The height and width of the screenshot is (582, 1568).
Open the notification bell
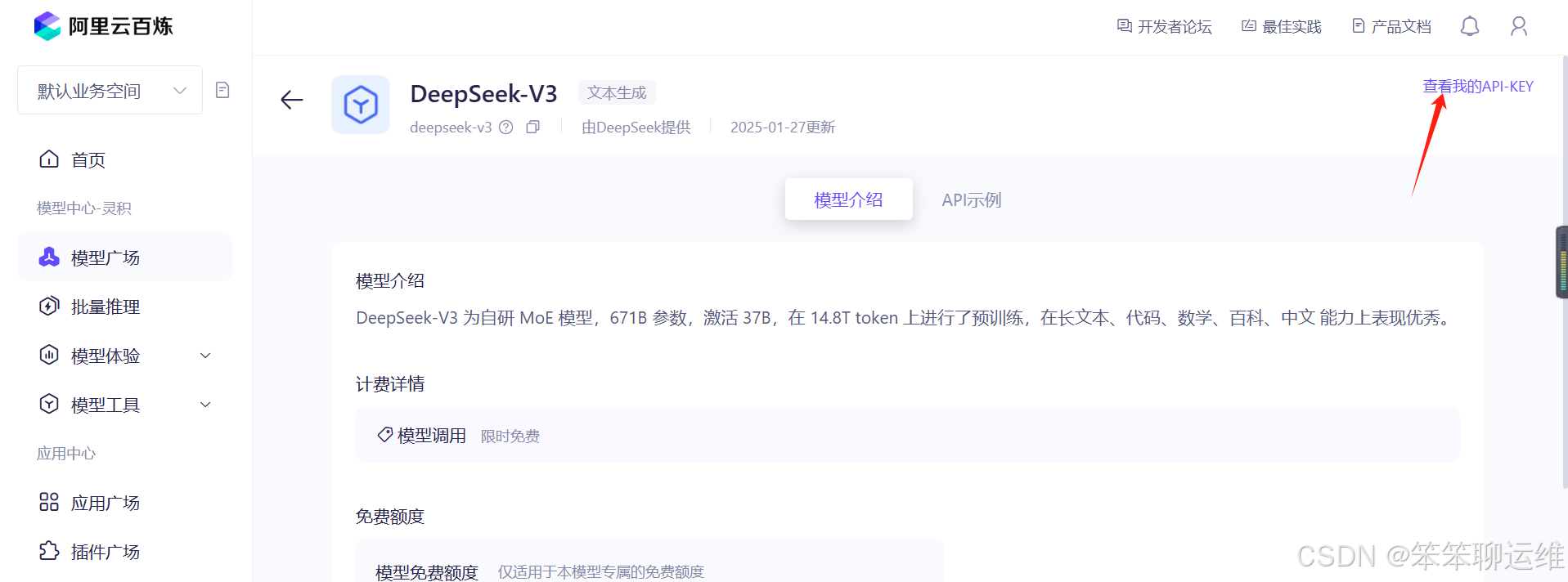click(1470, 27)
